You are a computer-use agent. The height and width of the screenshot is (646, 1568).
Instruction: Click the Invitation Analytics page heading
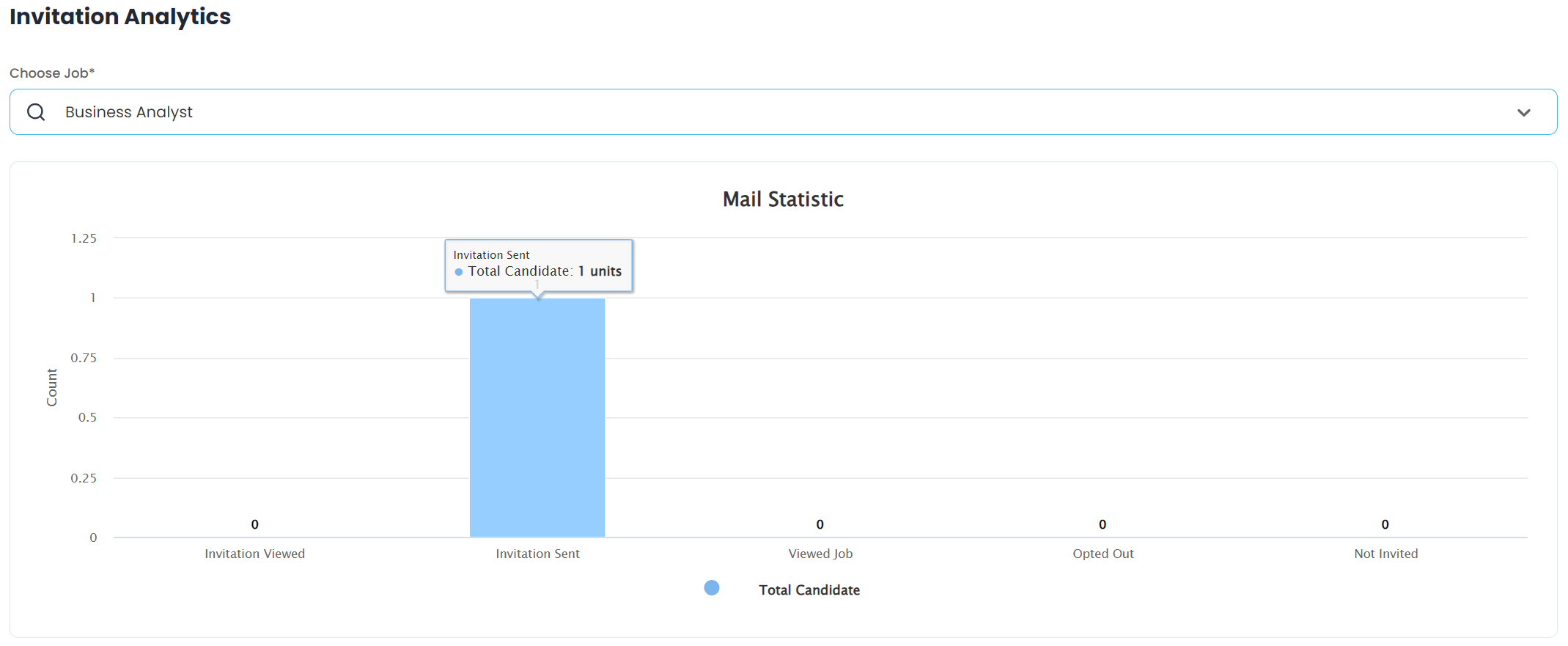click(120, 16)
